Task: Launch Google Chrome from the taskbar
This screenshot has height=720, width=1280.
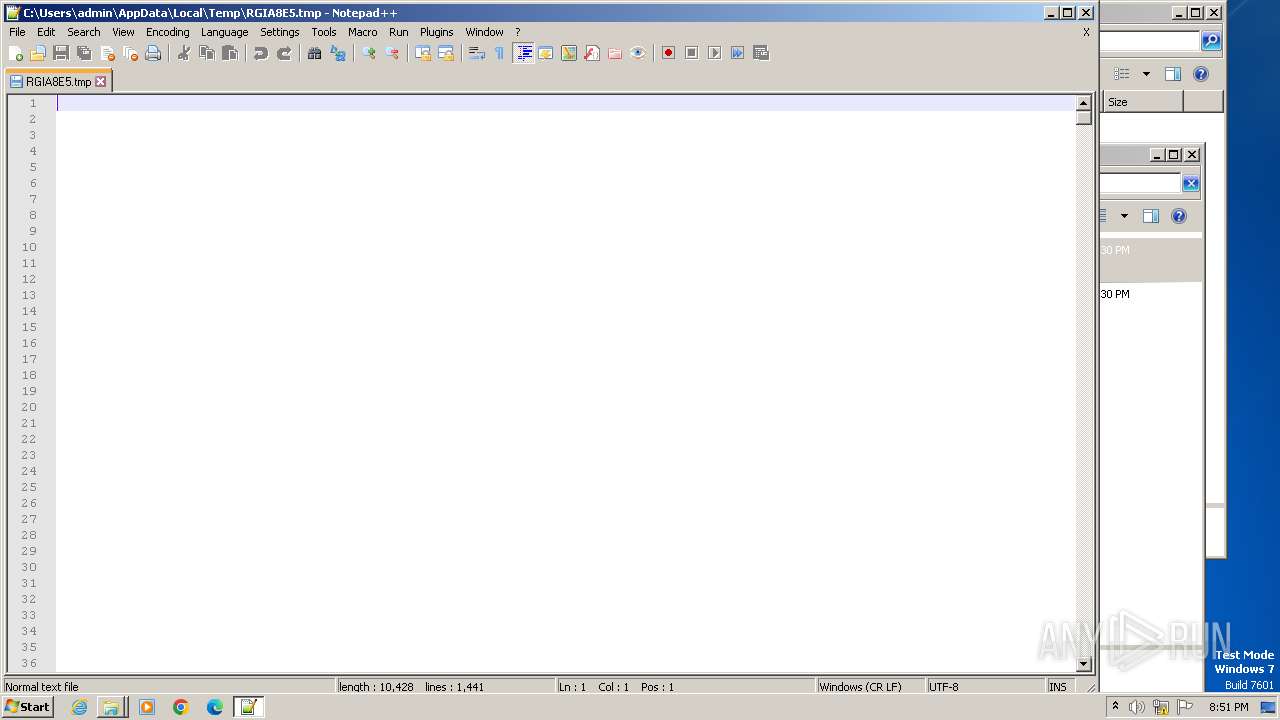Action: 181,707
